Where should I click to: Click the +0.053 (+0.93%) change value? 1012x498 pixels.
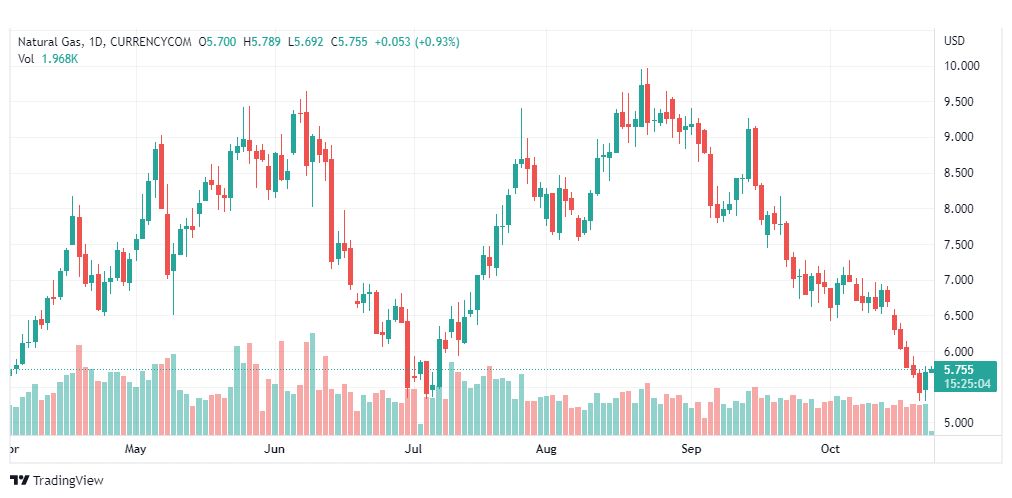pos(414,42)
